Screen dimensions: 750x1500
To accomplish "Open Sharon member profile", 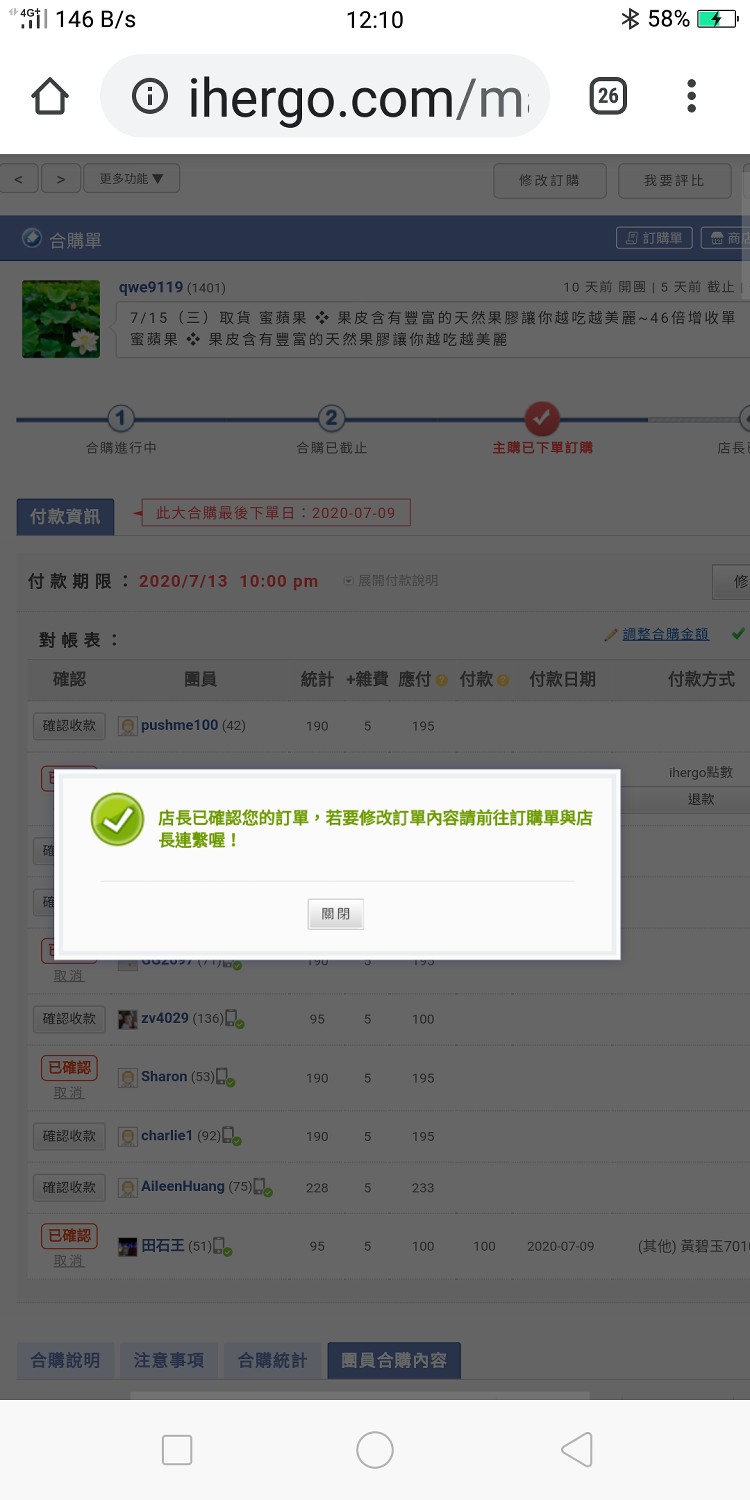I will pyautogui.click(x=164, y=1077).
